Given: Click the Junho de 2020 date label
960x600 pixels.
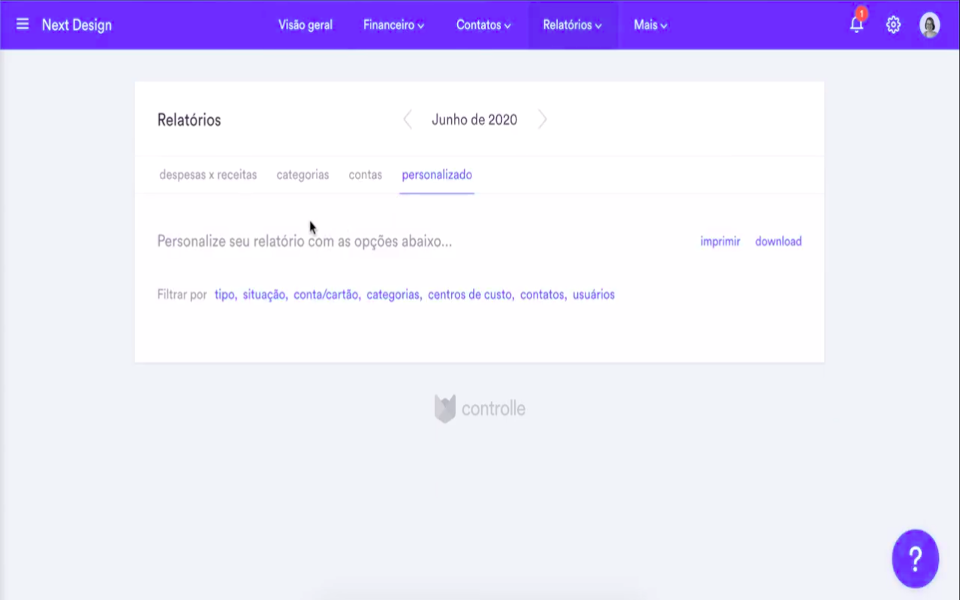Looking at the screenshot, I should pyautogui.click(x=474, y=119).
